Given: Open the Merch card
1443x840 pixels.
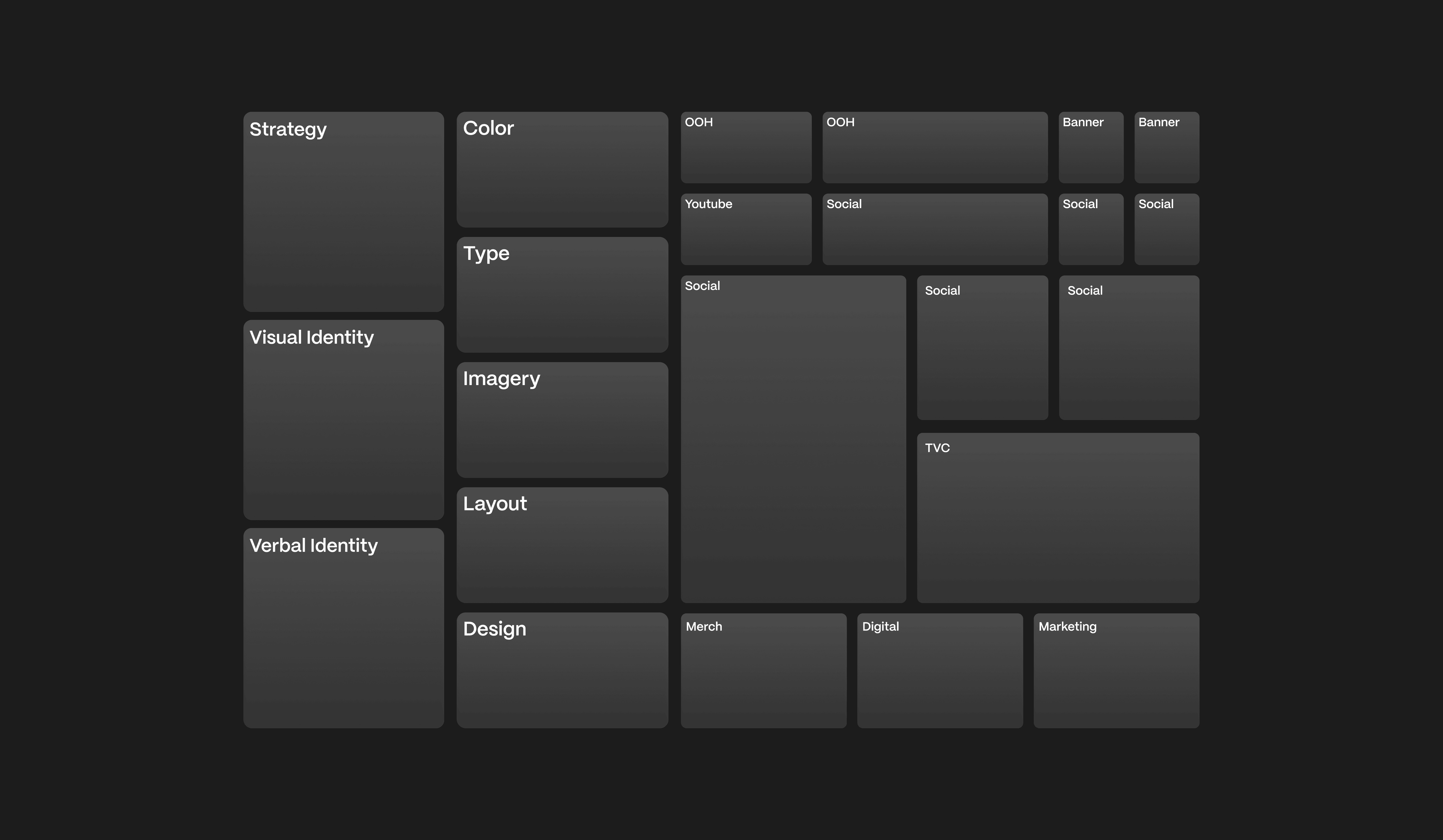Looking at the screenshot, I should click(x=763, y=671).
